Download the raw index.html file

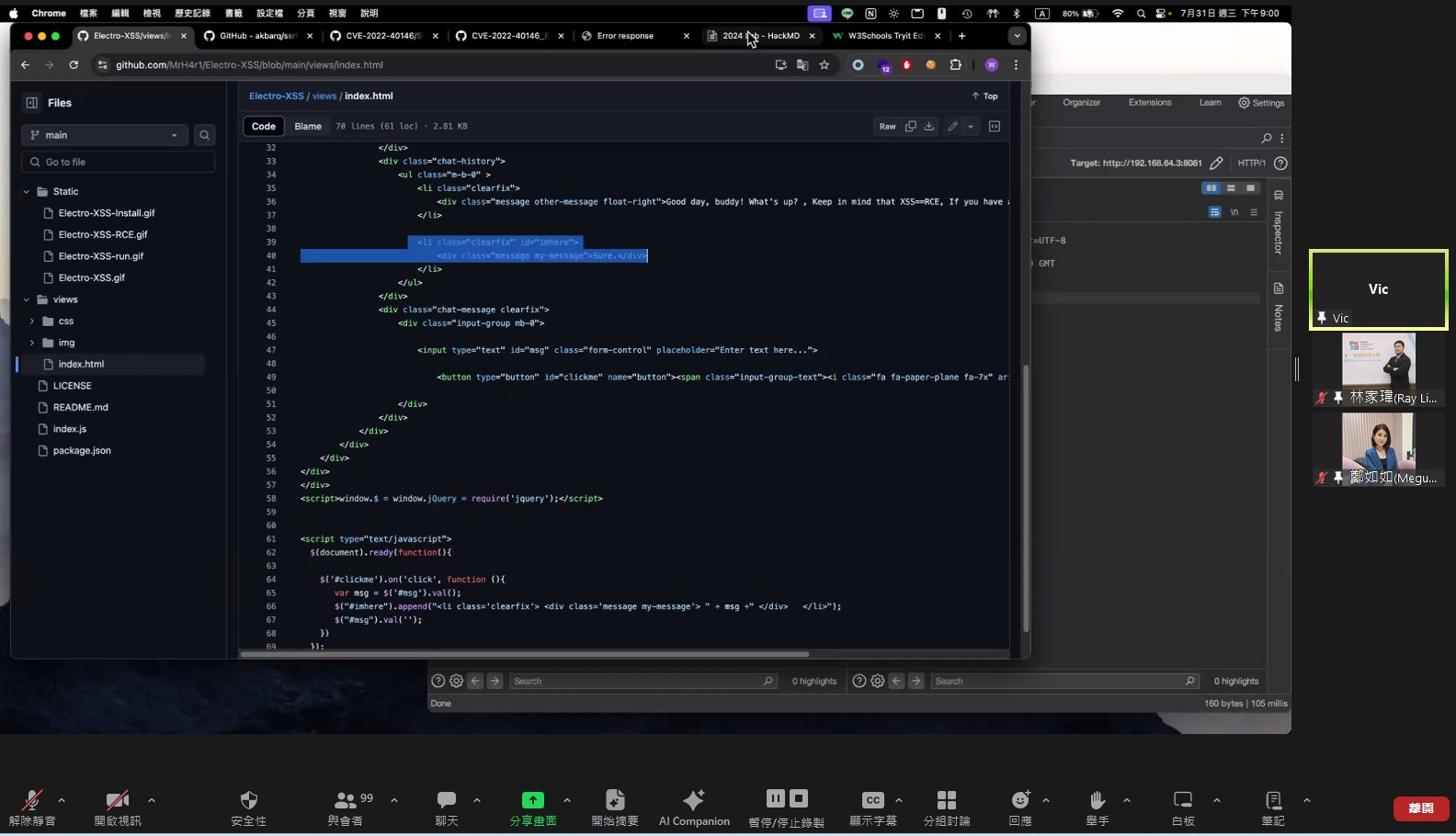pyautogui.click(x=929, y=127)
